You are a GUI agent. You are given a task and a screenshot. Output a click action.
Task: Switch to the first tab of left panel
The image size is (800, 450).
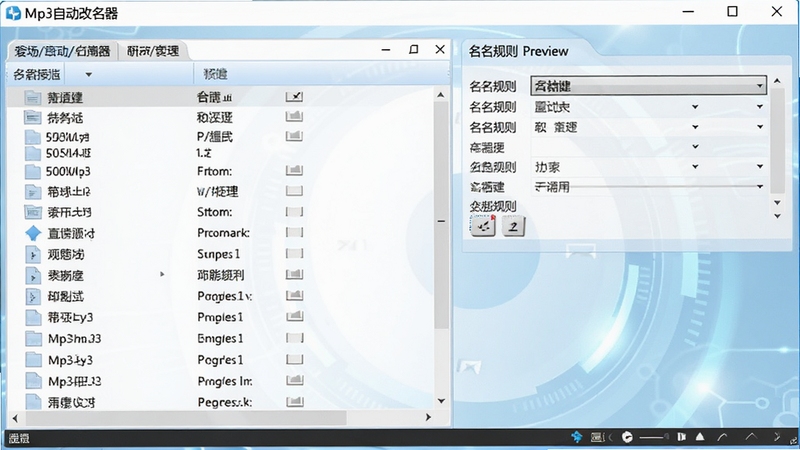pyautogui.click(x=62, y=51)
